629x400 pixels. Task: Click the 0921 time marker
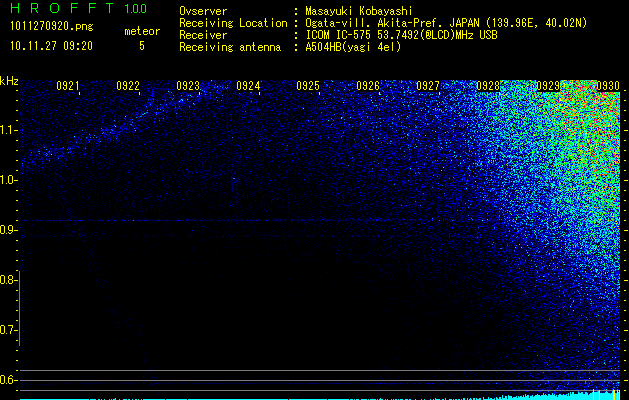click(x=67, y=85)
